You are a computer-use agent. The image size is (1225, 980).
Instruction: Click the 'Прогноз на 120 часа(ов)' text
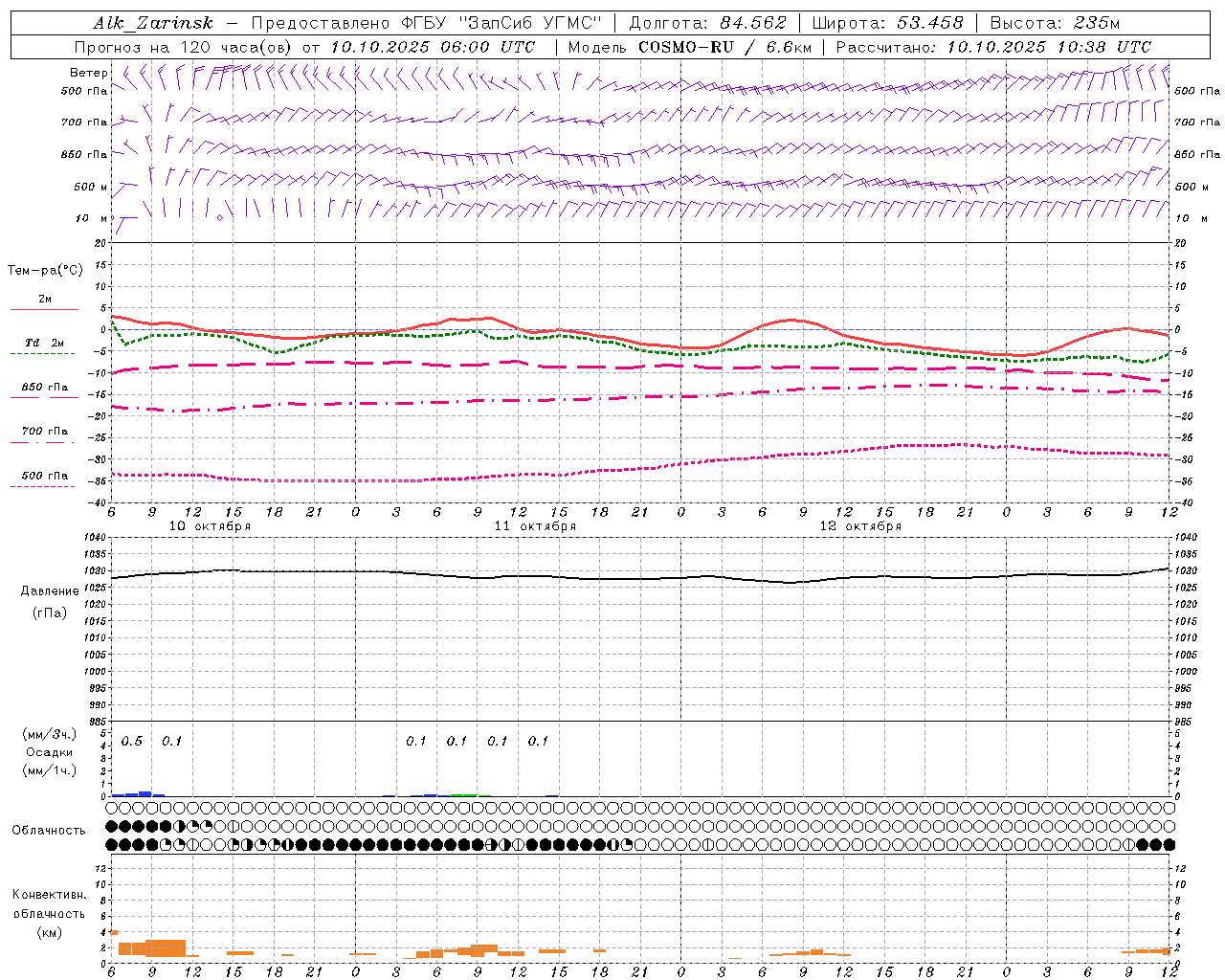[x=184, y=47]
